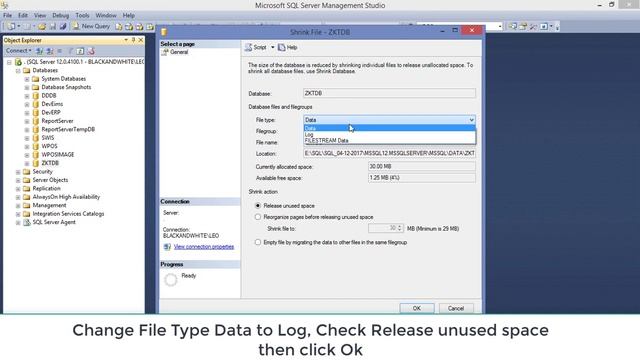Open the File menu
Screen dimensions: 640x360
7,16
